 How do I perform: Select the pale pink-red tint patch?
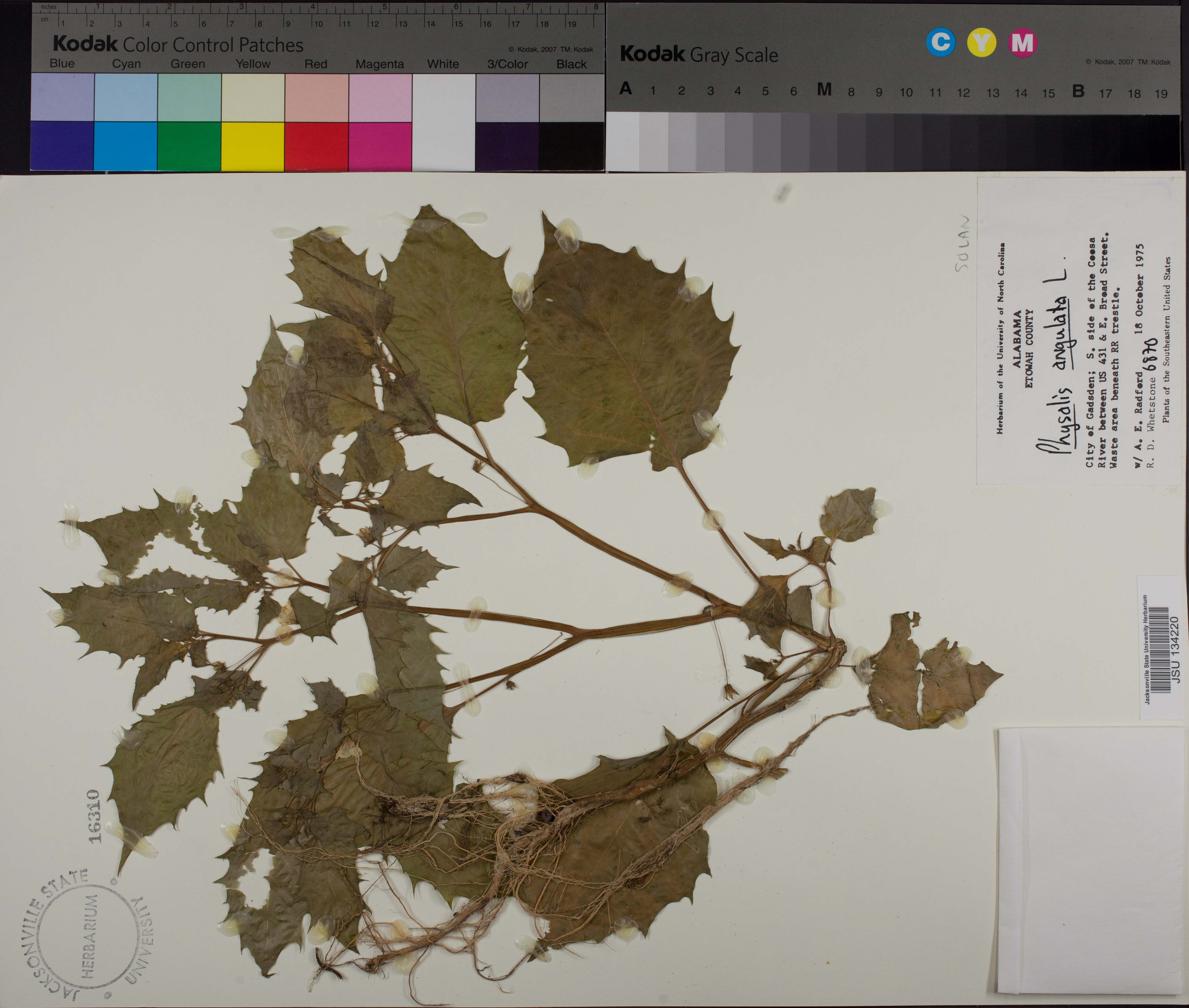(x=316, y=98)
